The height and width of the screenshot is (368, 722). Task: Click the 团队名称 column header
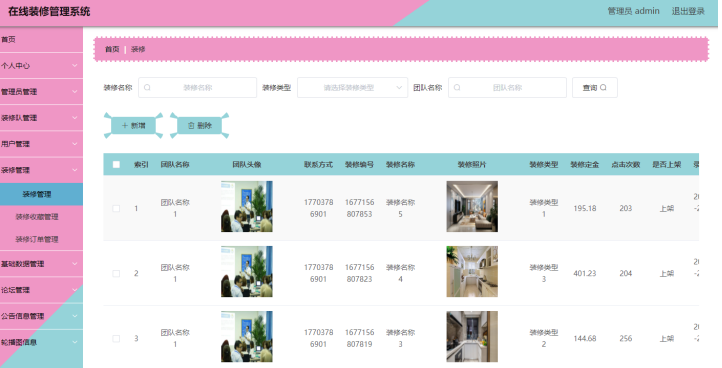click(175, 164)
